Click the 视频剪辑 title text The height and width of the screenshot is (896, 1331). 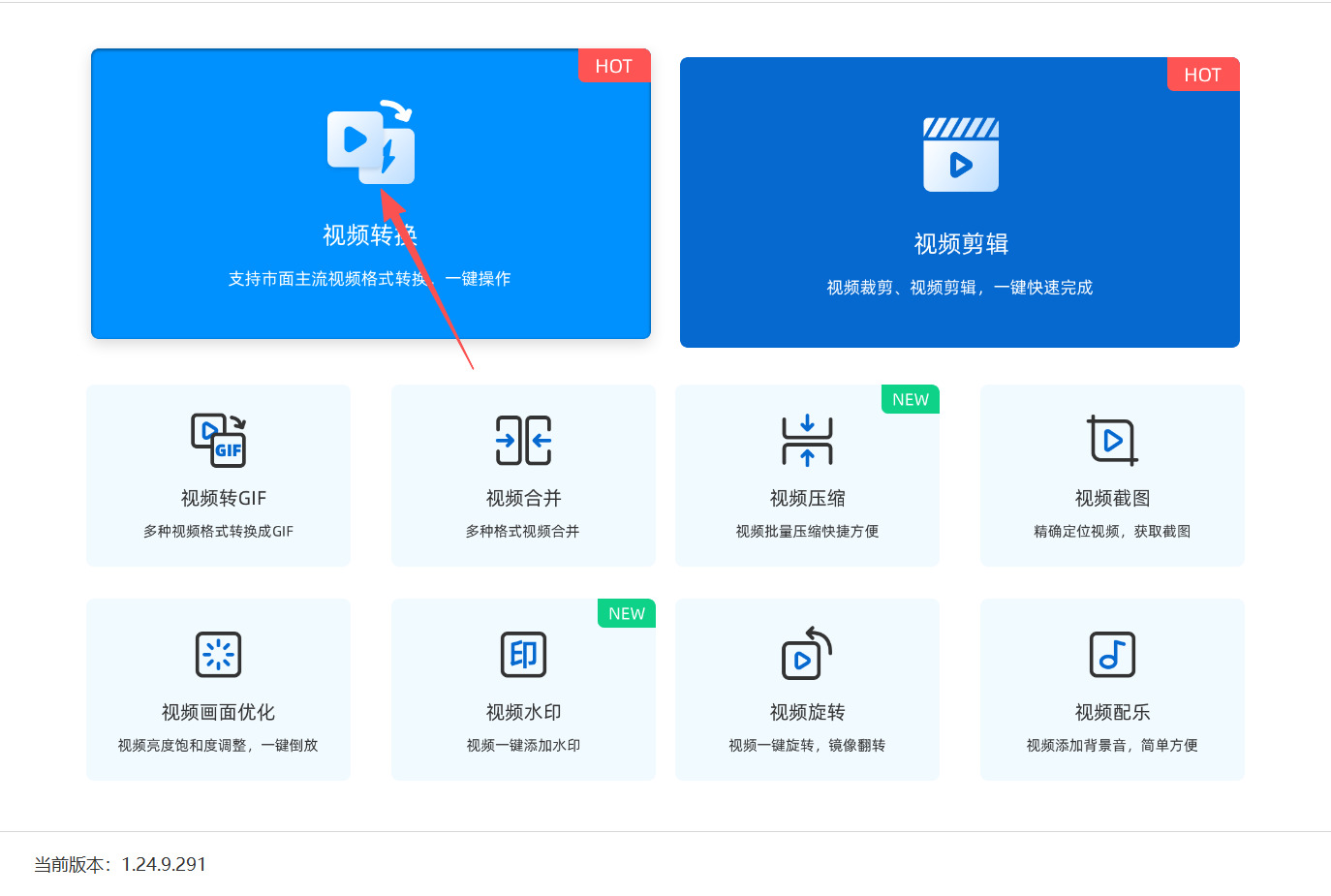click(x=961, y=244)
